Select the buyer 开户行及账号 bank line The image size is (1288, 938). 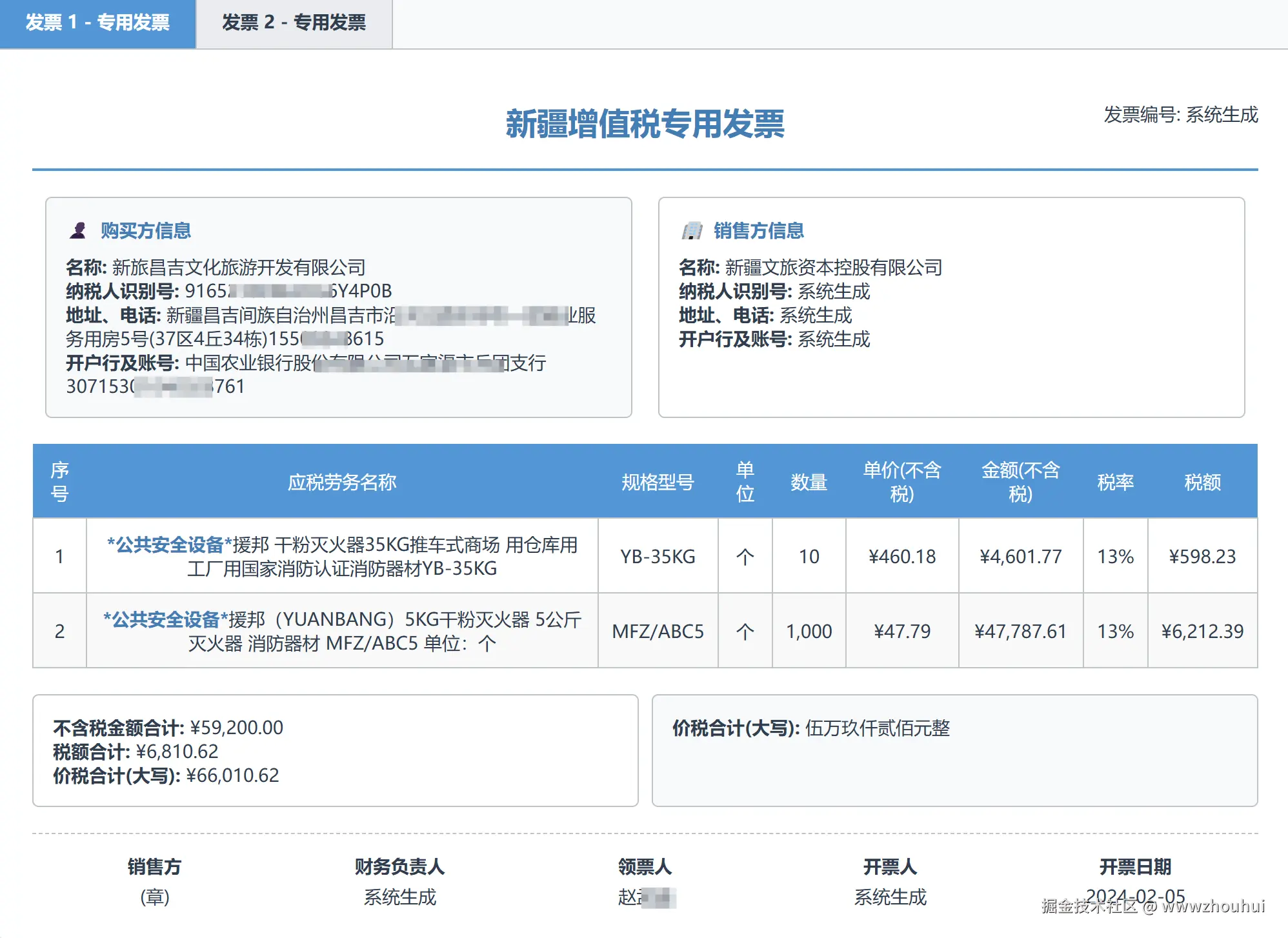pos(306,374)
